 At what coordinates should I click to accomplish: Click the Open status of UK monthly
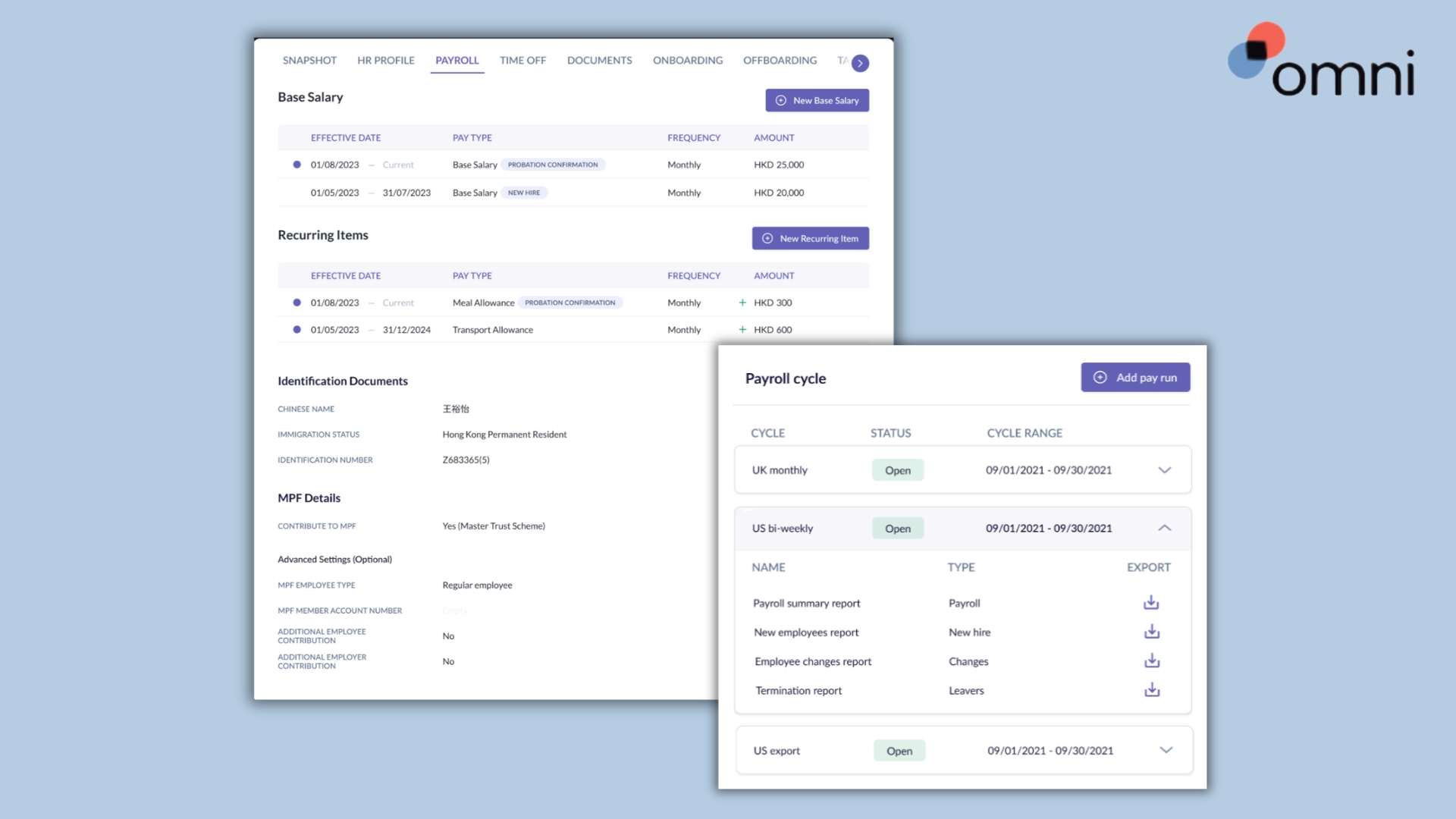pyautogui.click(x=898, y=470)
